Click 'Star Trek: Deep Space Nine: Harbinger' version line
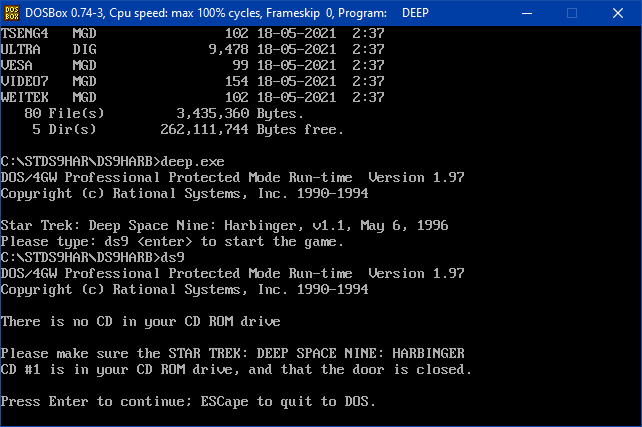The image size is (642, 427). pos(224,226)
